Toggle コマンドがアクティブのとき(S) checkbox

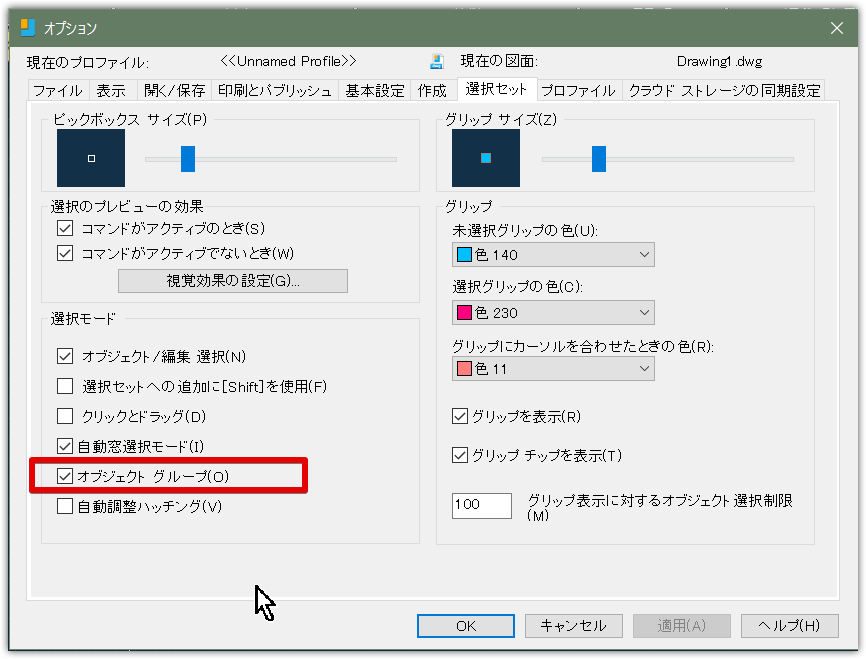tap(66, 229)
